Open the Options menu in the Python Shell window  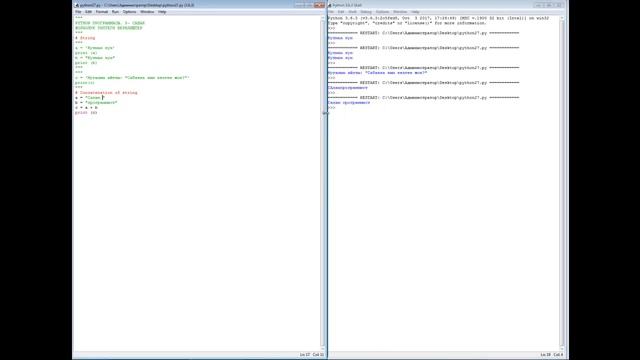click(382, 12)
